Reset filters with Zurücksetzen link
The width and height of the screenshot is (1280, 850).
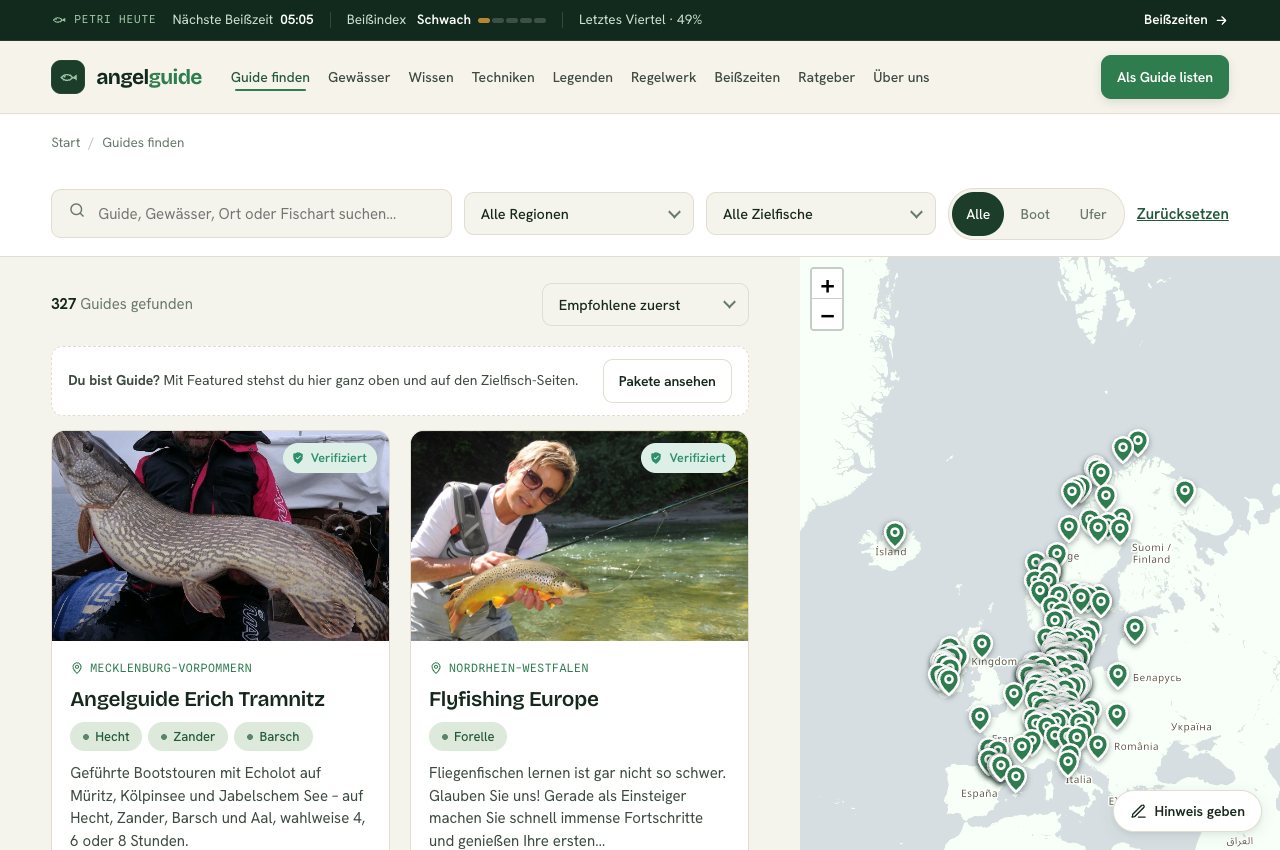[1183, 214]
